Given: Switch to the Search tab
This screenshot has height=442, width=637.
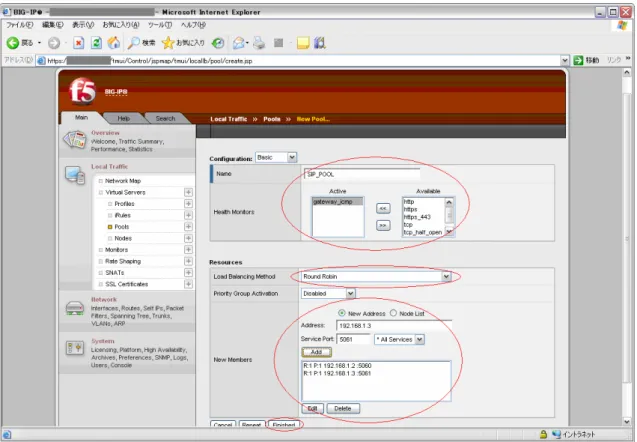Looking at the screenshot, I should pyautogui.click(x=165, y=118).
